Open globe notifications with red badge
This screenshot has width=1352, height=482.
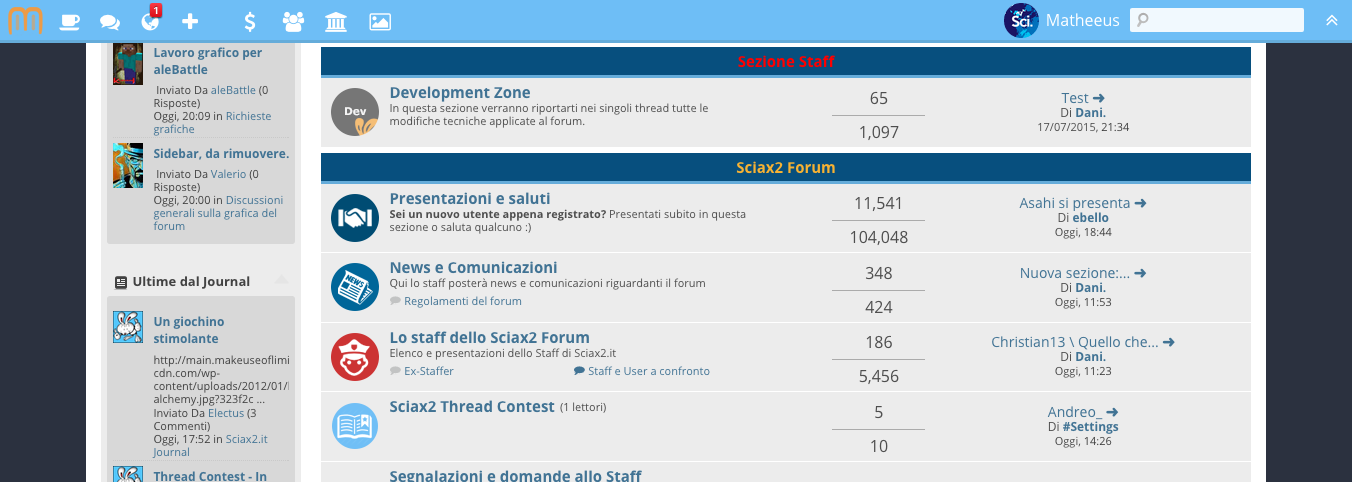[x=150, y=20]
